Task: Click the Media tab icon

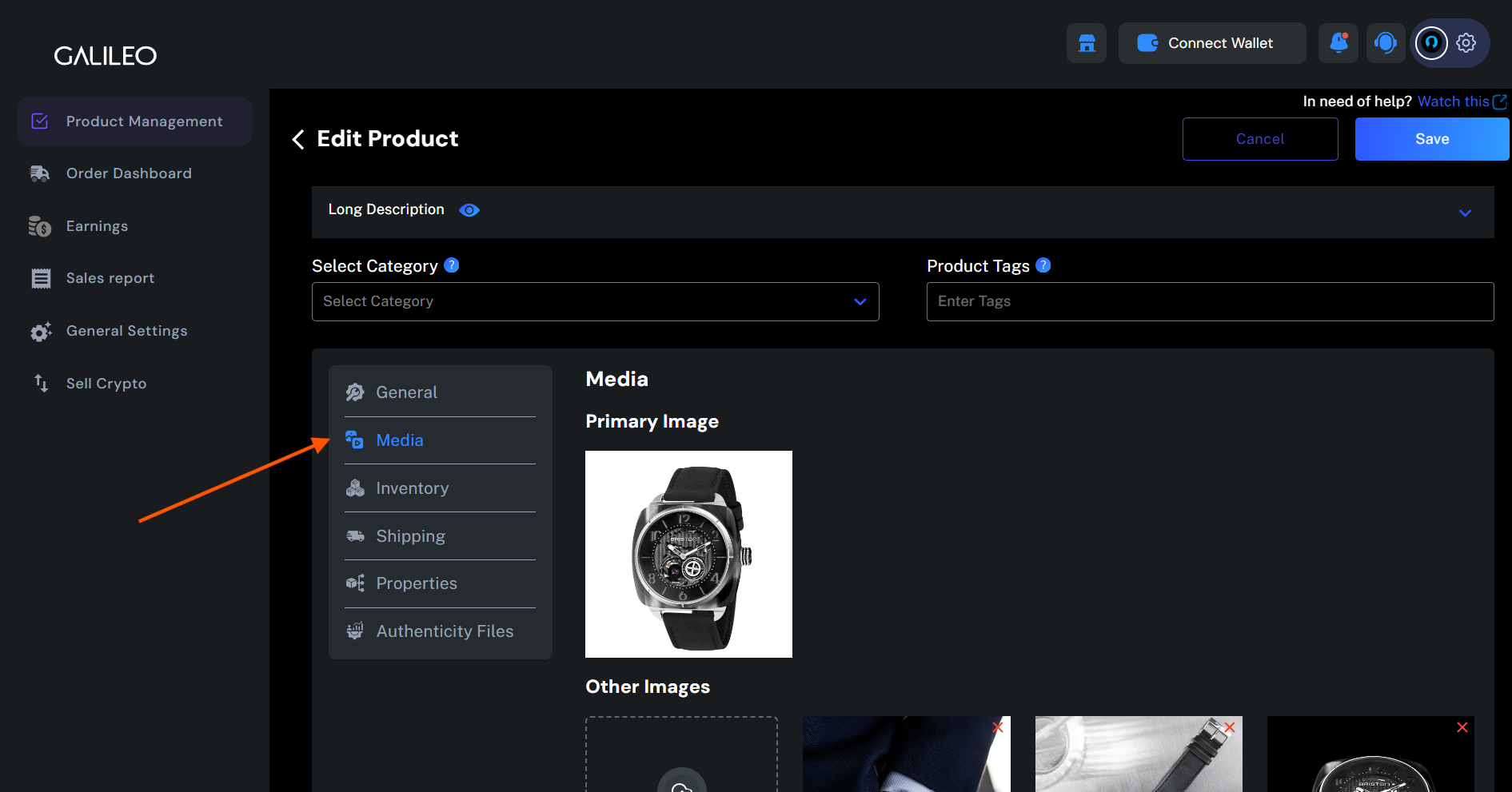Action: (x=355, y=440)
